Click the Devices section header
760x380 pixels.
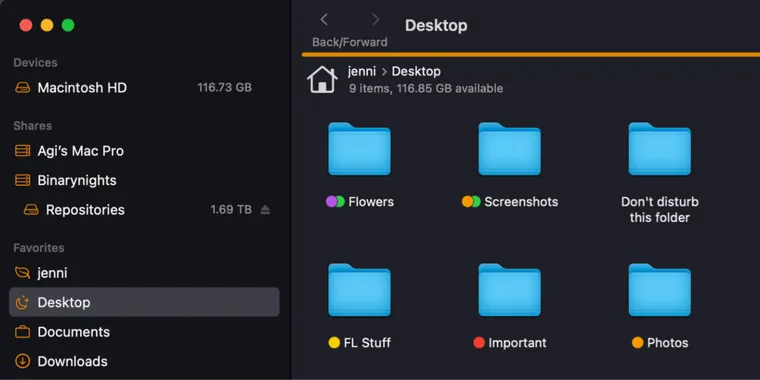pos(35,63)
